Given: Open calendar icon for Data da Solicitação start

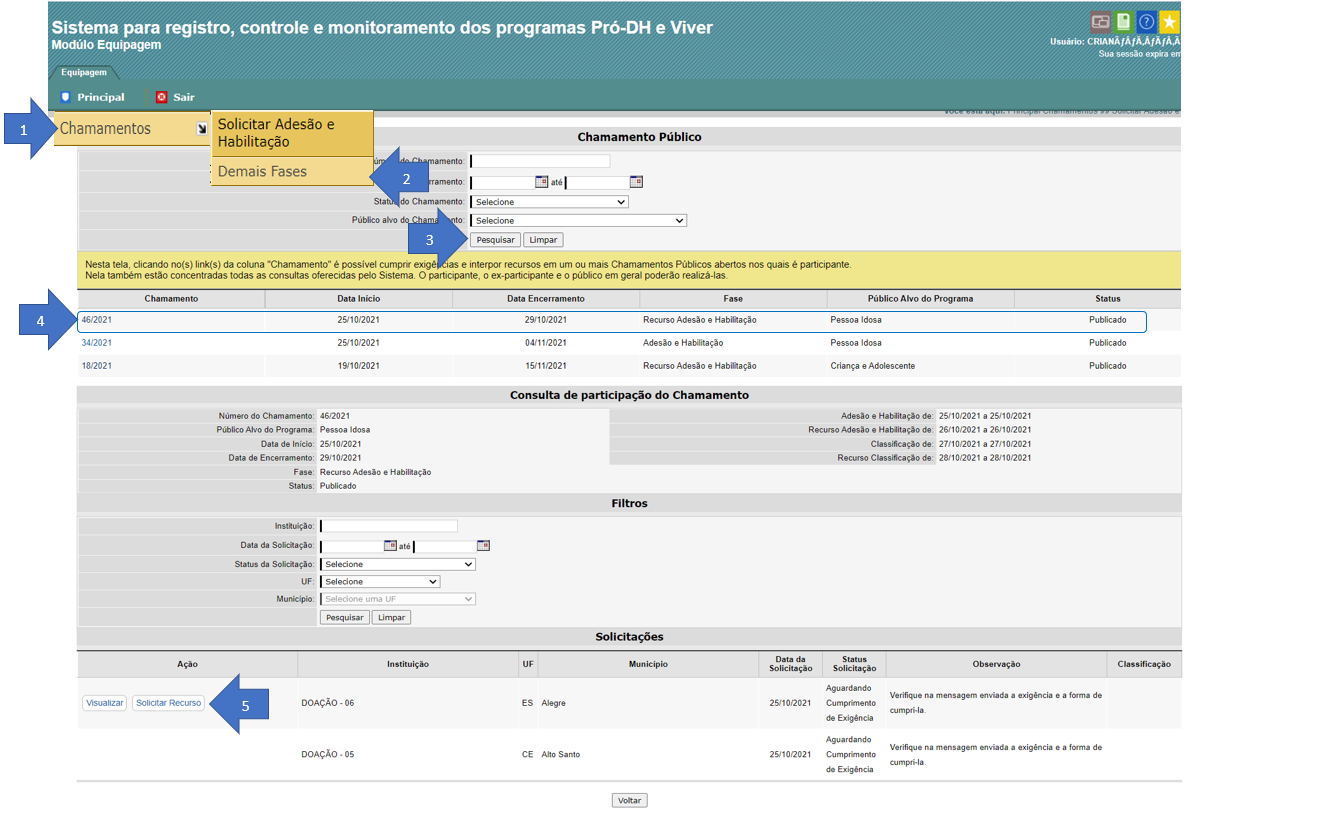Looking at the screenshot, I should point(390,546).
